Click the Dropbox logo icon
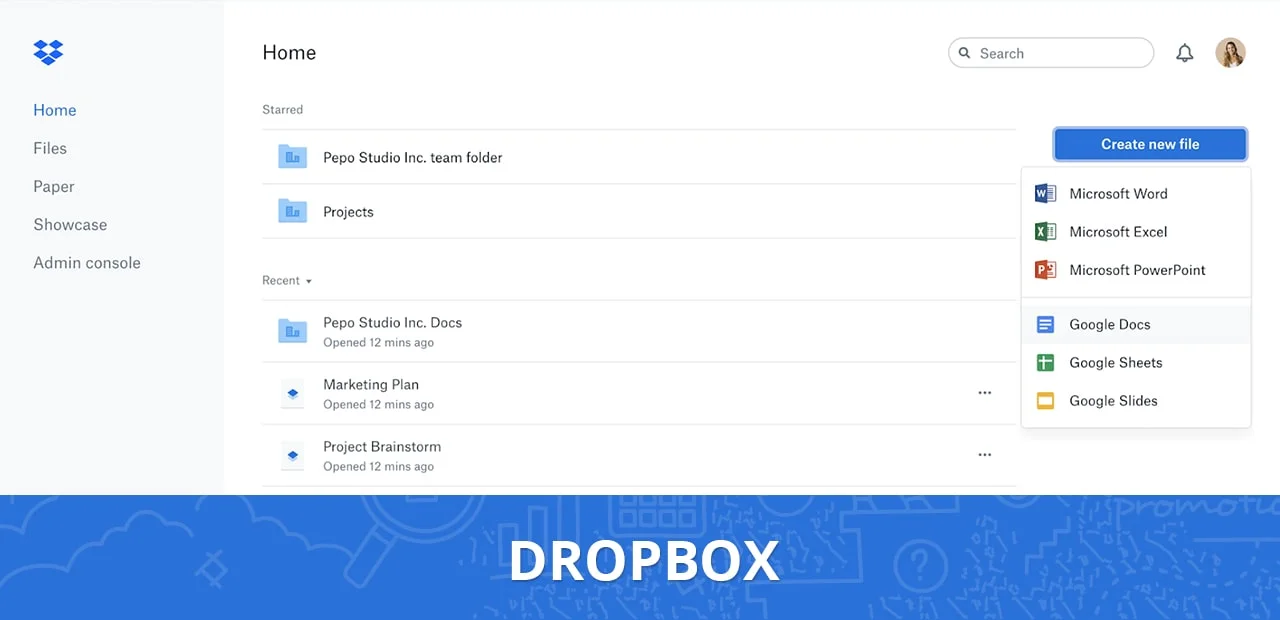 click(47, 51)
